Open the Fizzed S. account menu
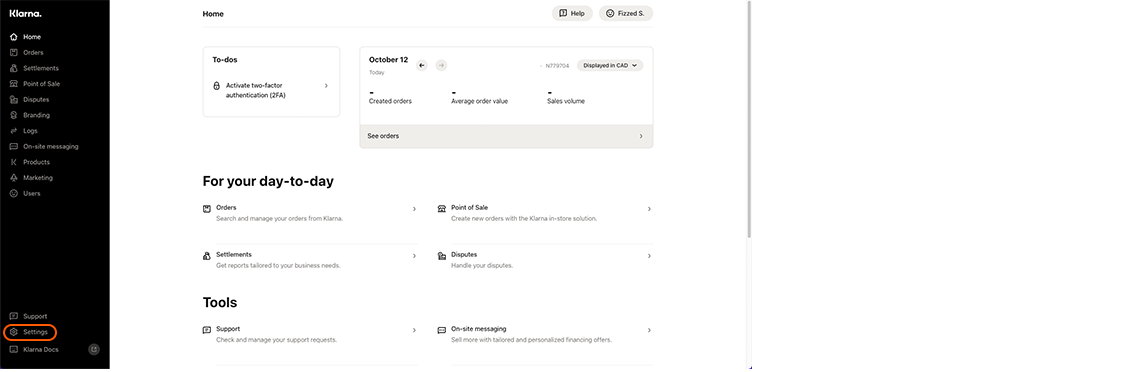The height and width of the screenshot is (372, 1133). (x=626, y=13)
